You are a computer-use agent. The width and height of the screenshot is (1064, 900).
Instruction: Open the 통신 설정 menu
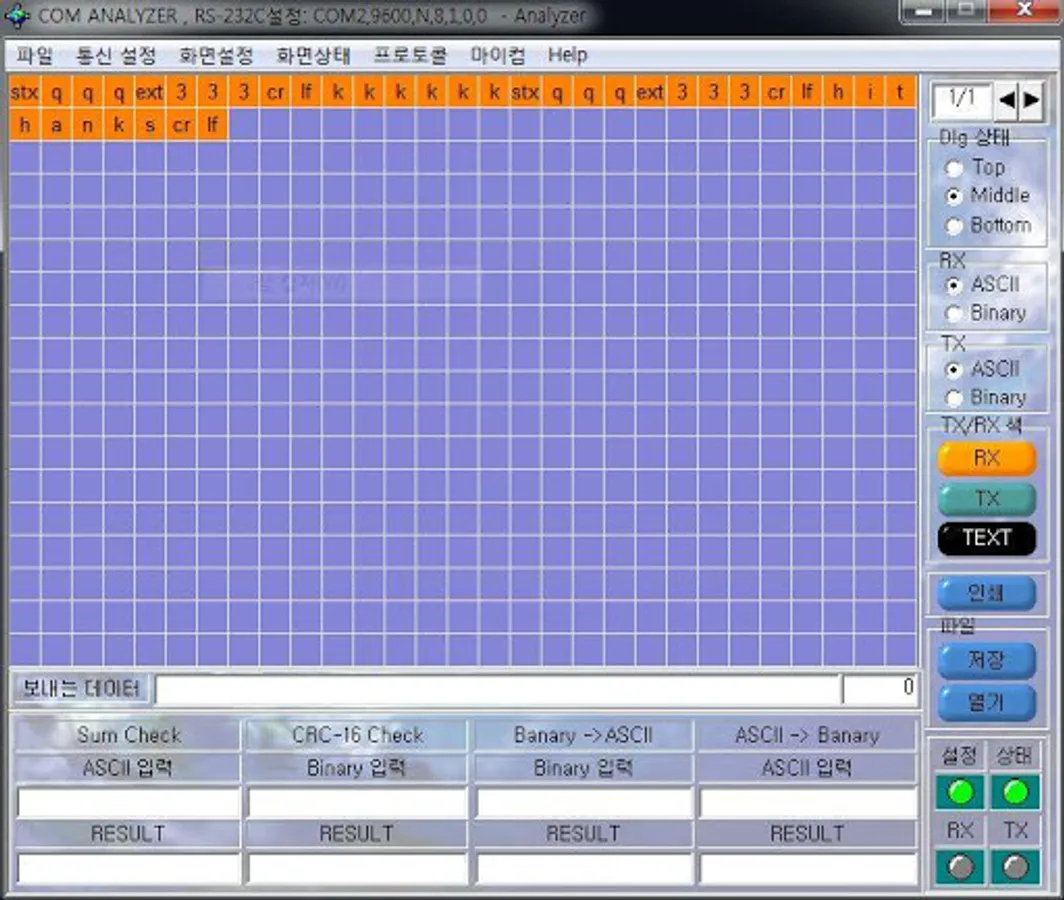pos(116,56)
